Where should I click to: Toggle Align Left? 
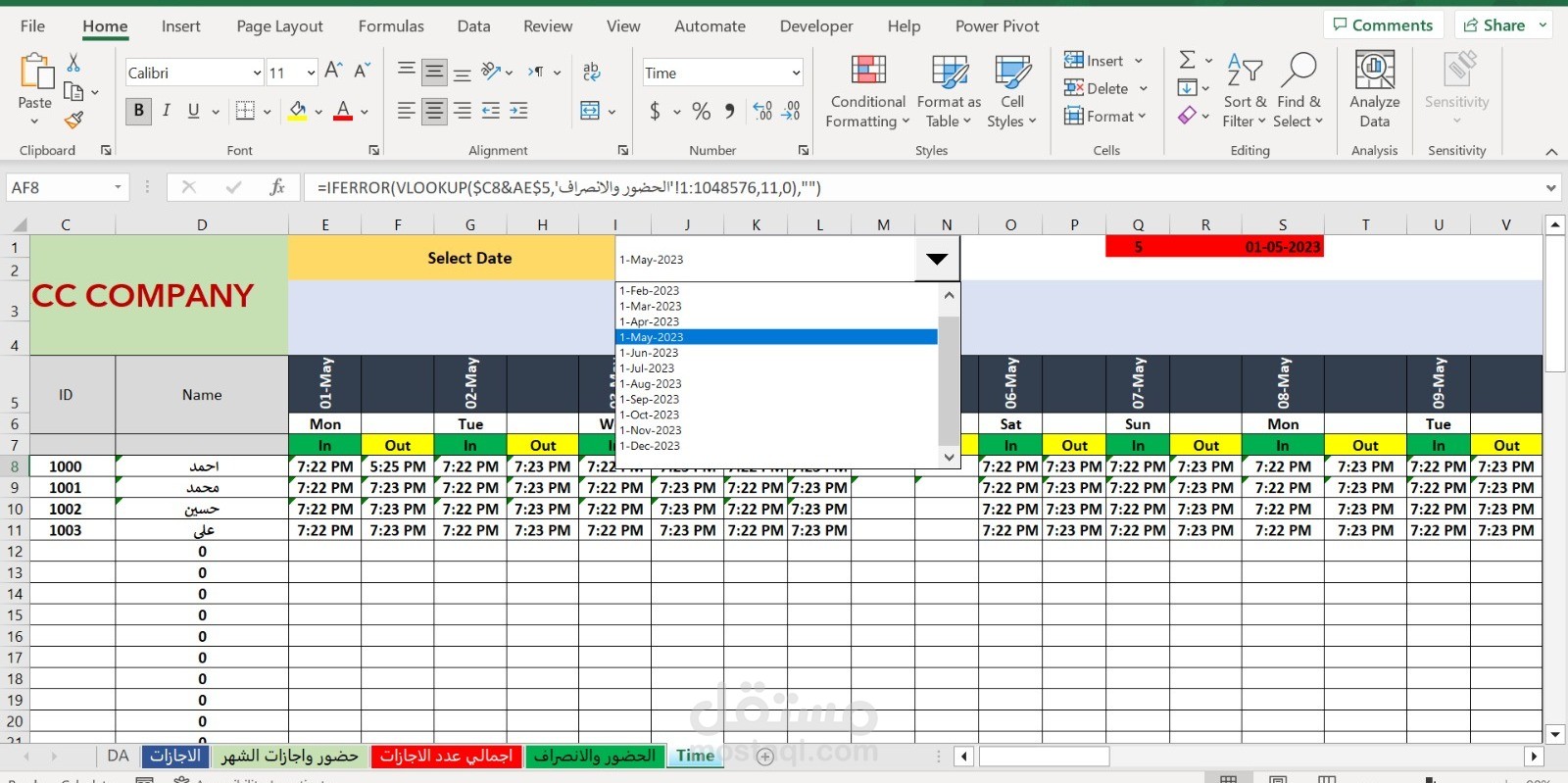point(406,111)
